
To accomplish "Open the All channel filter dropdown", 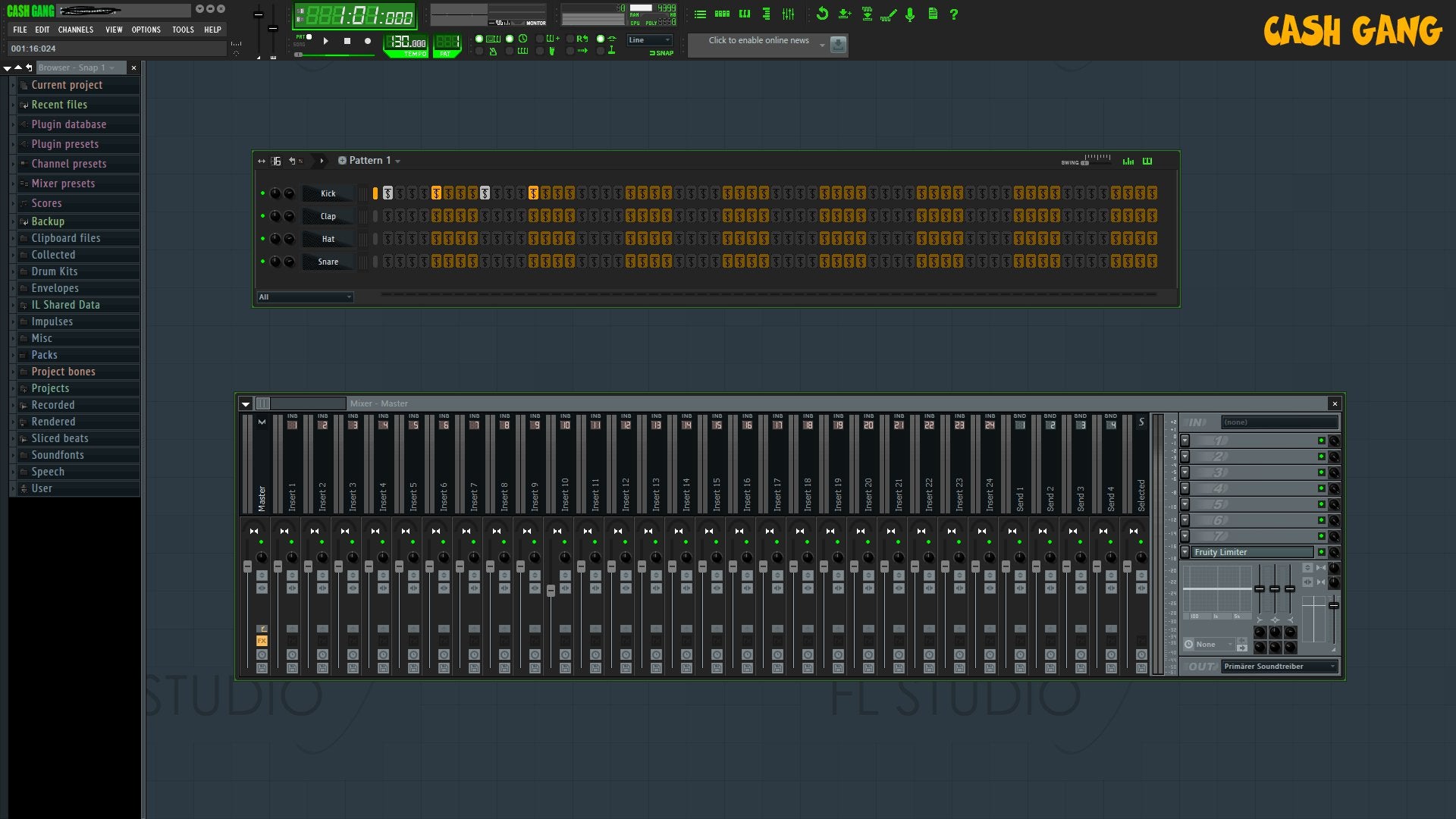I will coord(305,297).
